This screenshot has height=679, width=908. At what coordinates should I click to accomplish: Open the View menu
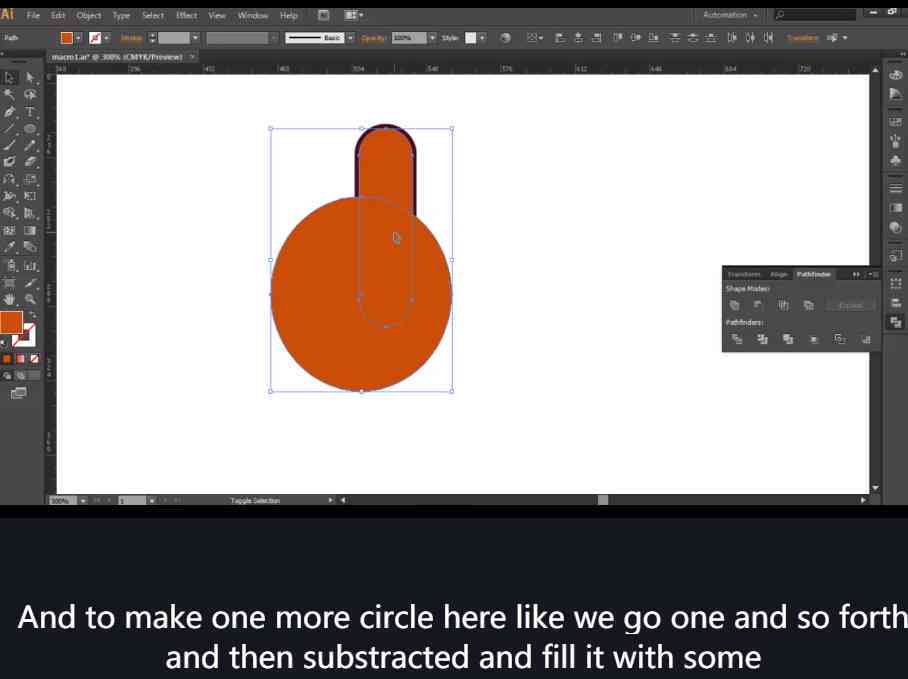tap(217, 16)
